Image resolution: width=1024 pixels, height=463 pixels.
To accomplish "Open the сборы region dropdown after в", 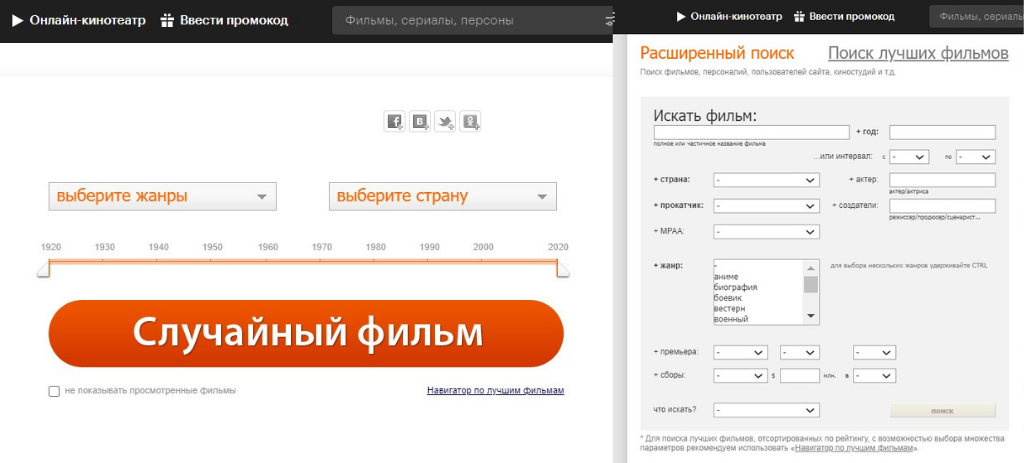I will click(874, 376).
